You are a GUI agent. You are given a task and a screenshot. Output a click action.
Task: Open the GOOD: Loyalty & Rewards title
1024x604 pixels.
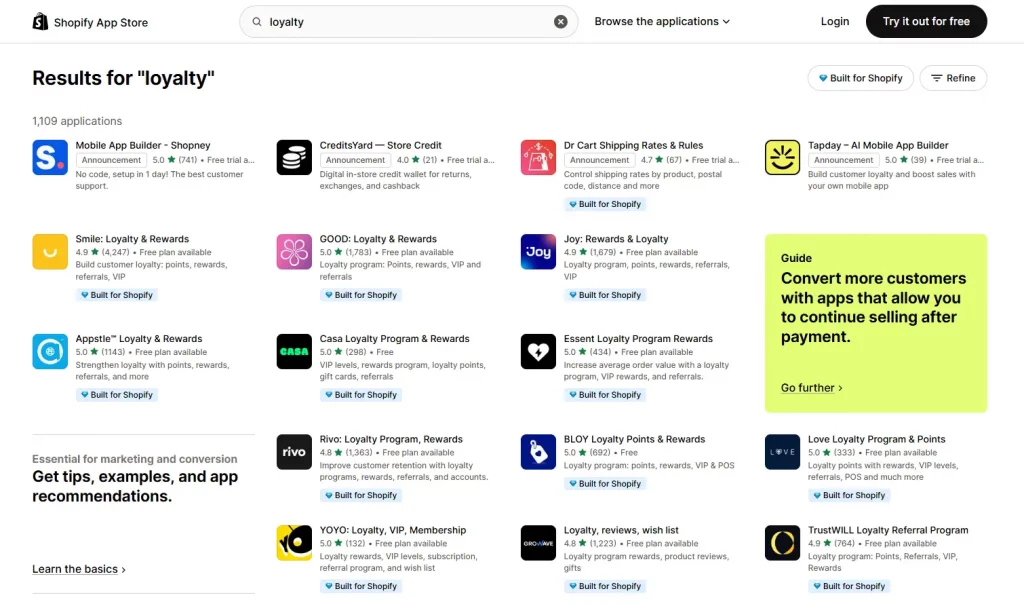click(377, 239)
